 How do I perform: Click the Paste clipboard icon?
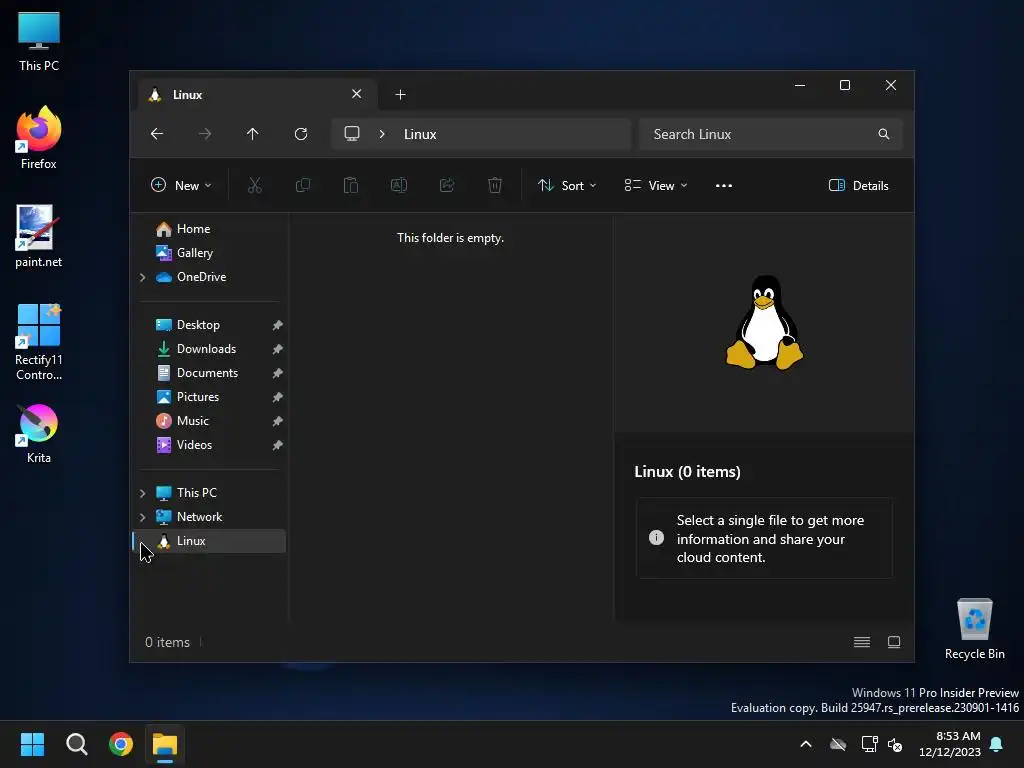click(x=351, y=185)
